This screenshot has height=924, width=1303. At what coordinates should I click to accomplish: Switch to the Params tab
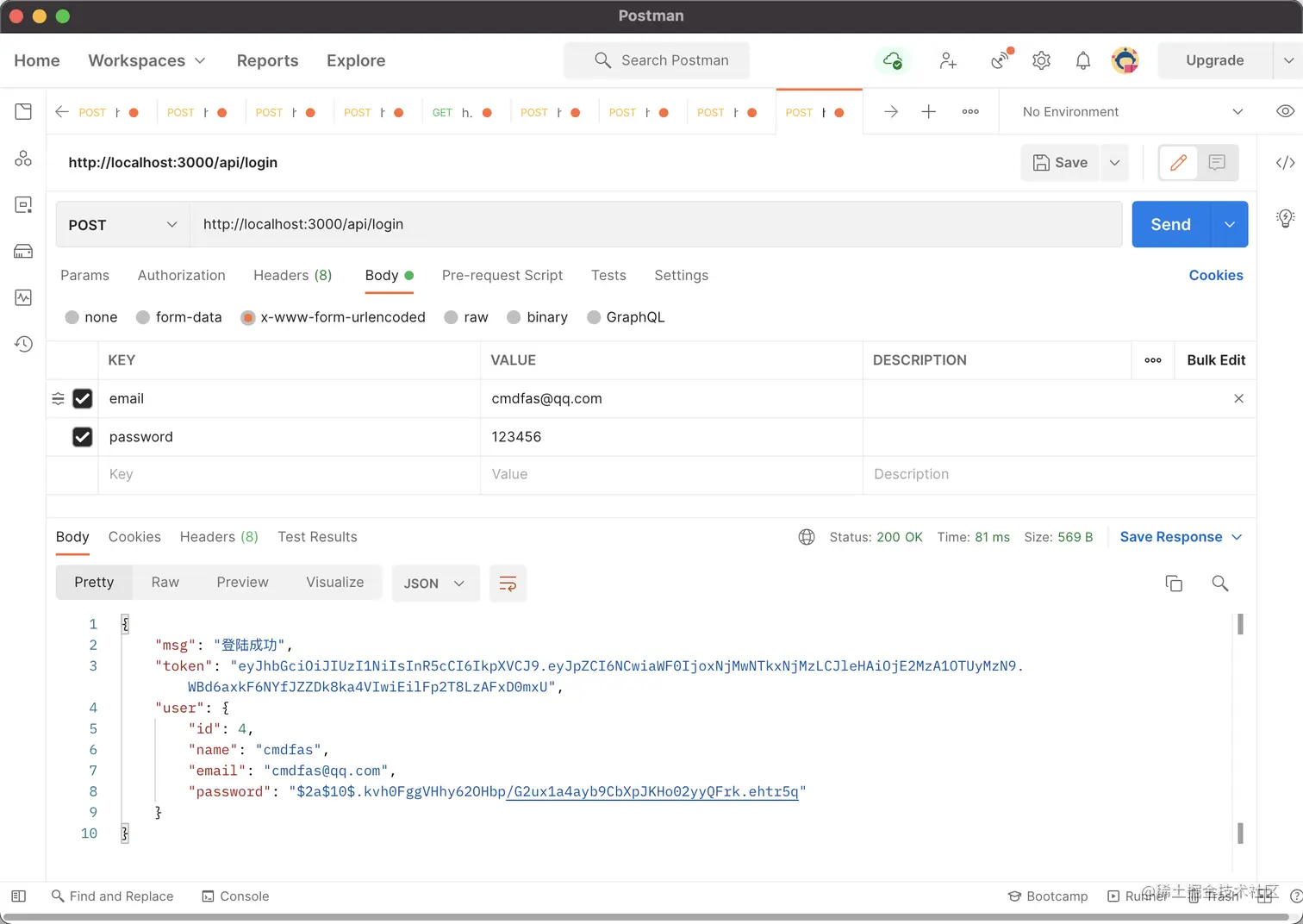(x=84, y=275)
